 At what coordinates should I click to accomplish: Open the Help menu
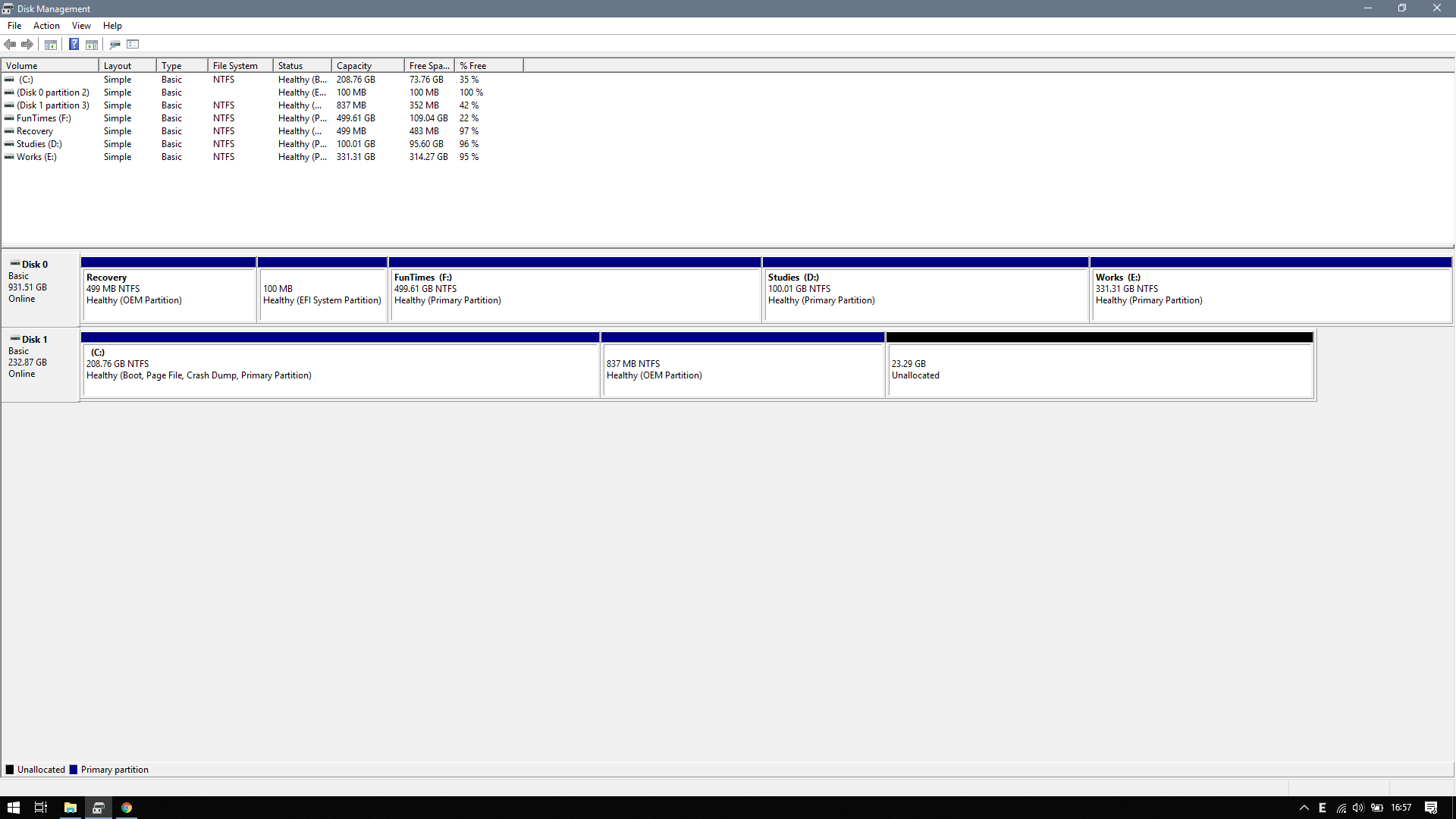(x=112, y=26)
